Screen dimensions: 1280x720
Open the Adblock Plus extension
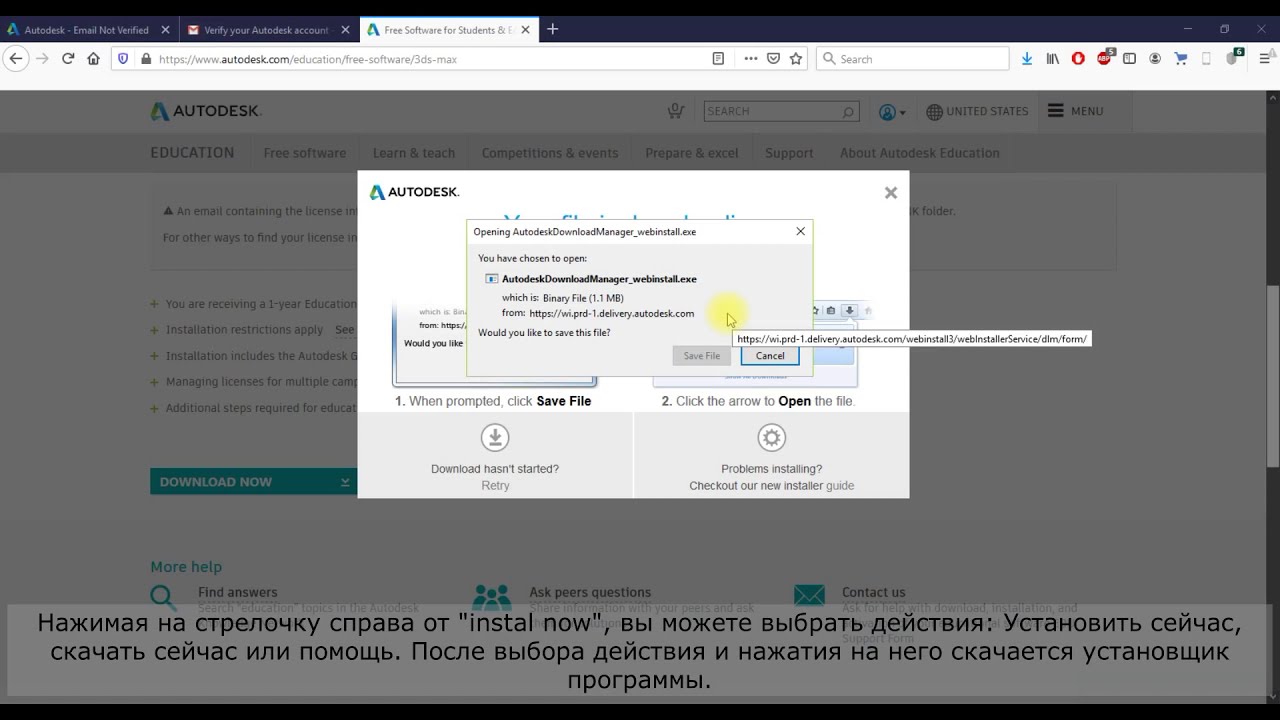[1104, 58]
